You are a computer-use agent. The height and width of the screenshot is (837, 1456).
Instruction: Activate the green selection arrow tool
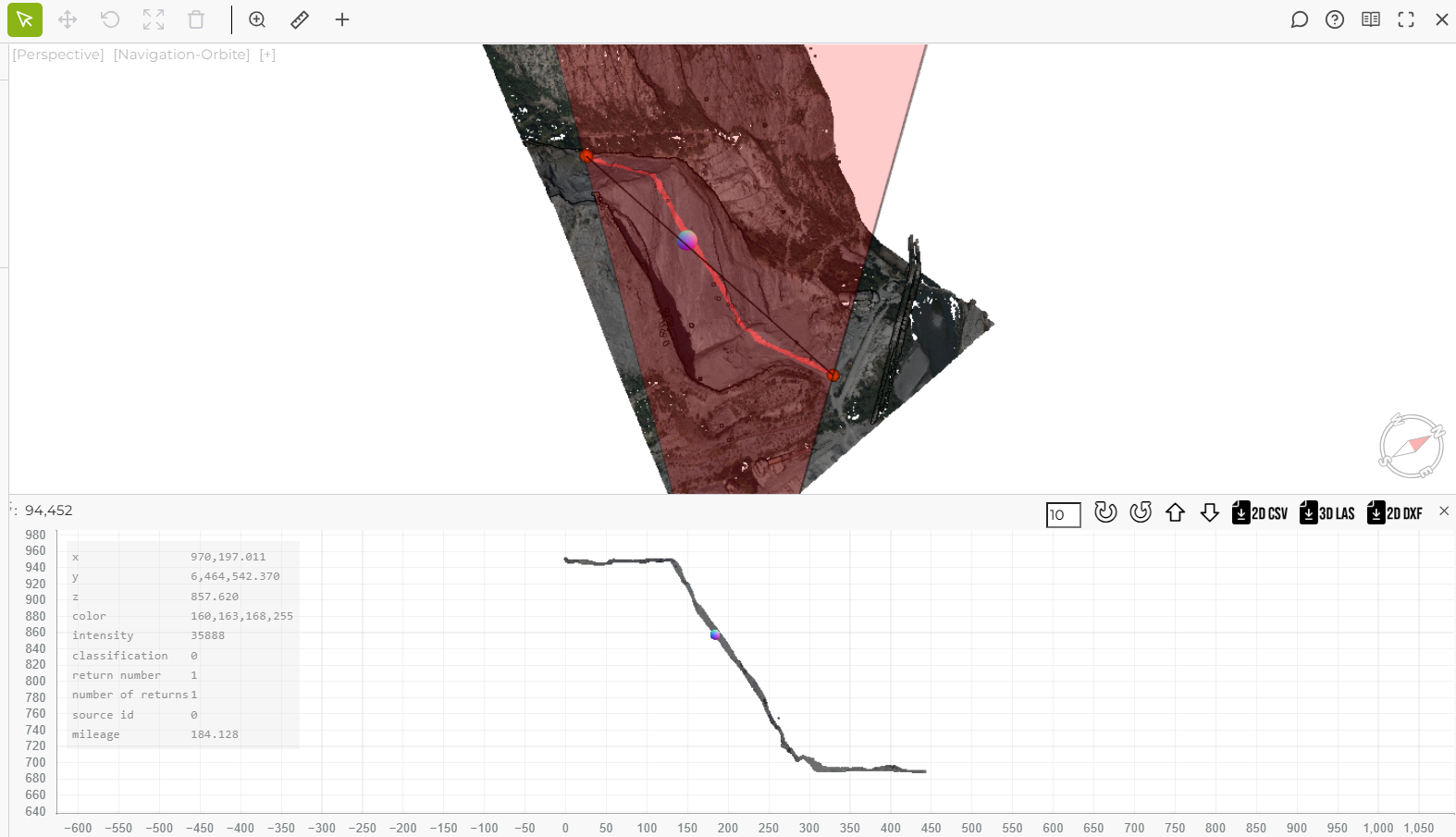tap(25, 19)
